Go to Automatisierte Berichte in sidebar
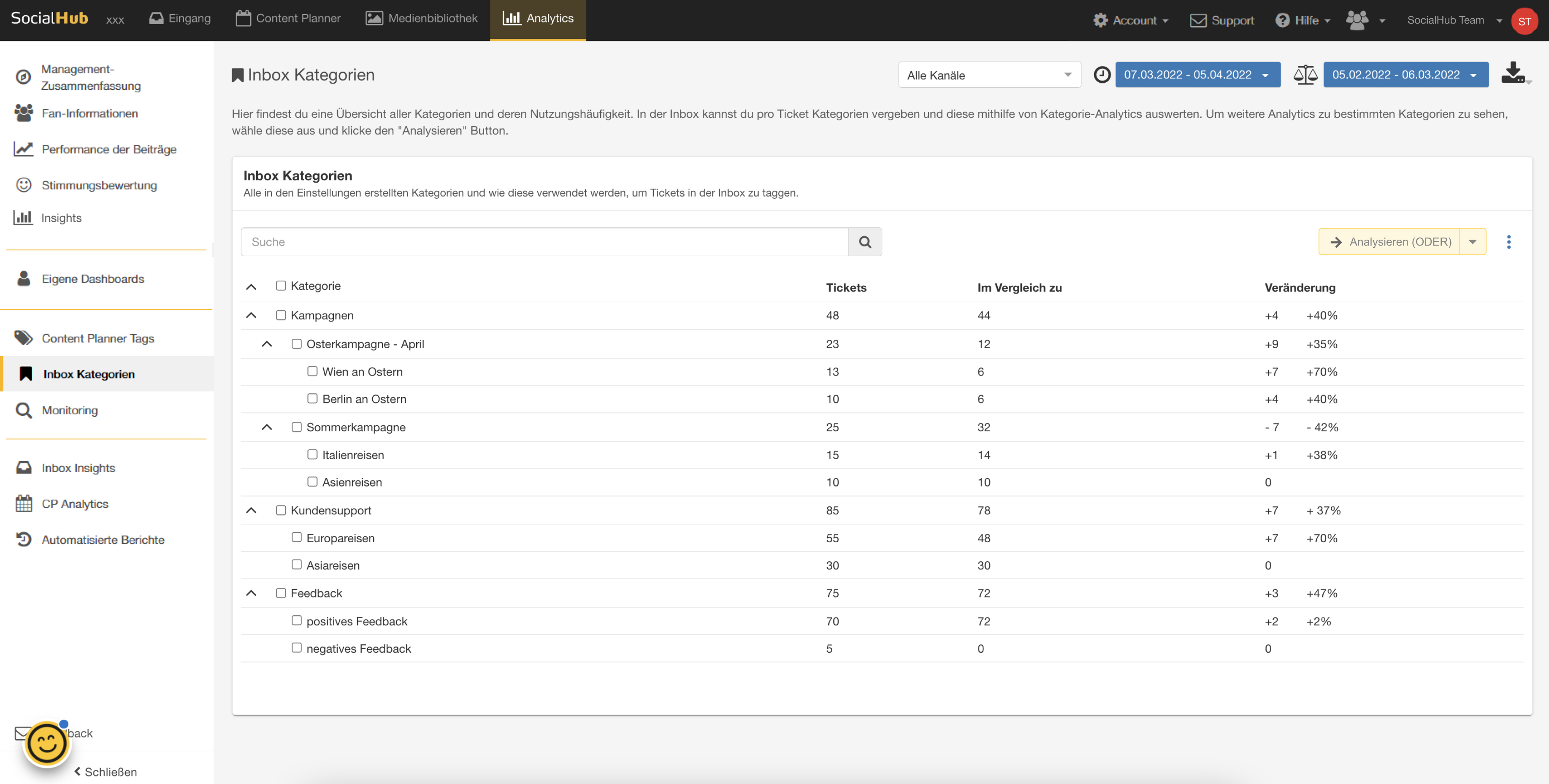The height and width of the screenshot is (784, 1549). [103, 539]
